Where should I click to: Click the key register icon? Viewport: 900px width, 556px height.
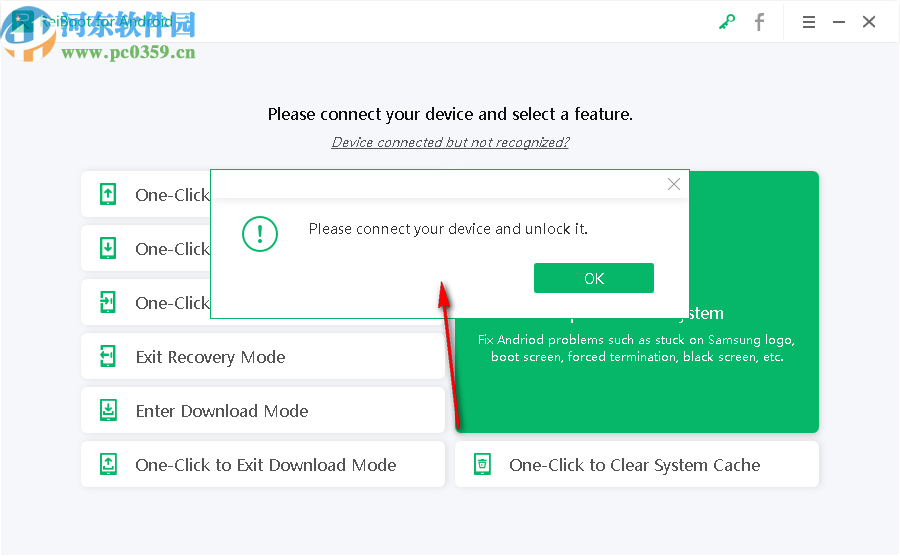click(727, 22)
